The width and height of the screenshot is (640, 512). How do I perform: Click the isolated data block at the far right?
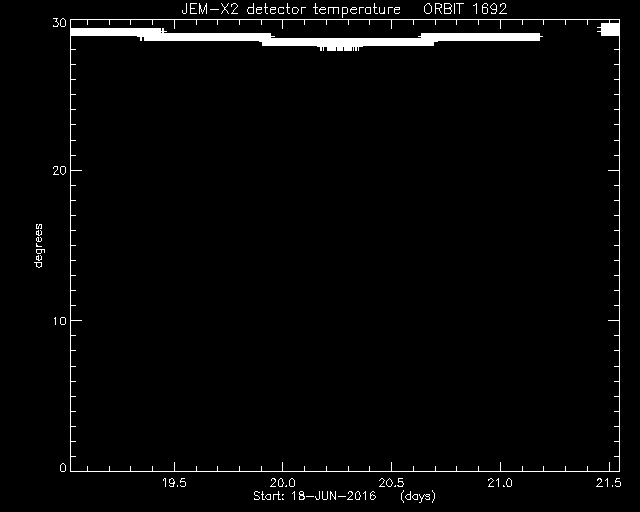(x=609, y=29)
